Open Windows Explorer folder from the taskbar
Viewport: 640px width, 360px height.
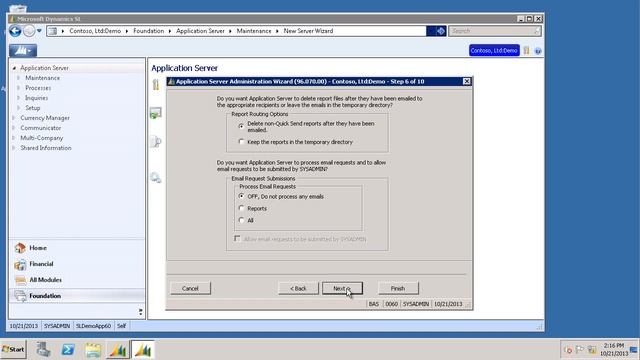(93, 350)
